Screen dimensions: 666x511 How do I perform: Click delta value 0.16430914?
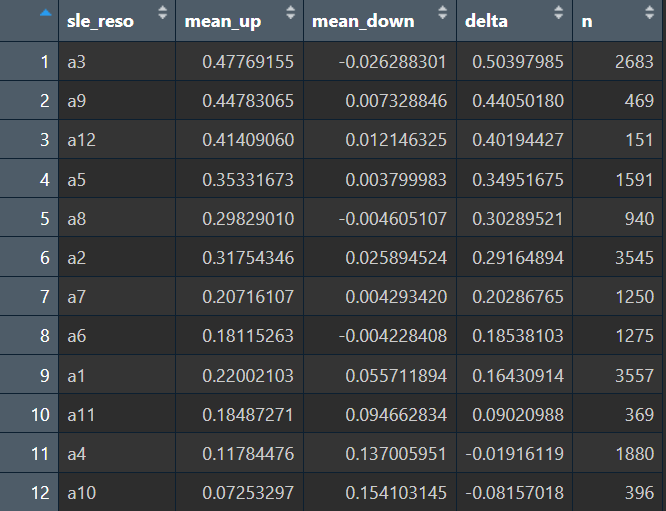tap(518, 375)
